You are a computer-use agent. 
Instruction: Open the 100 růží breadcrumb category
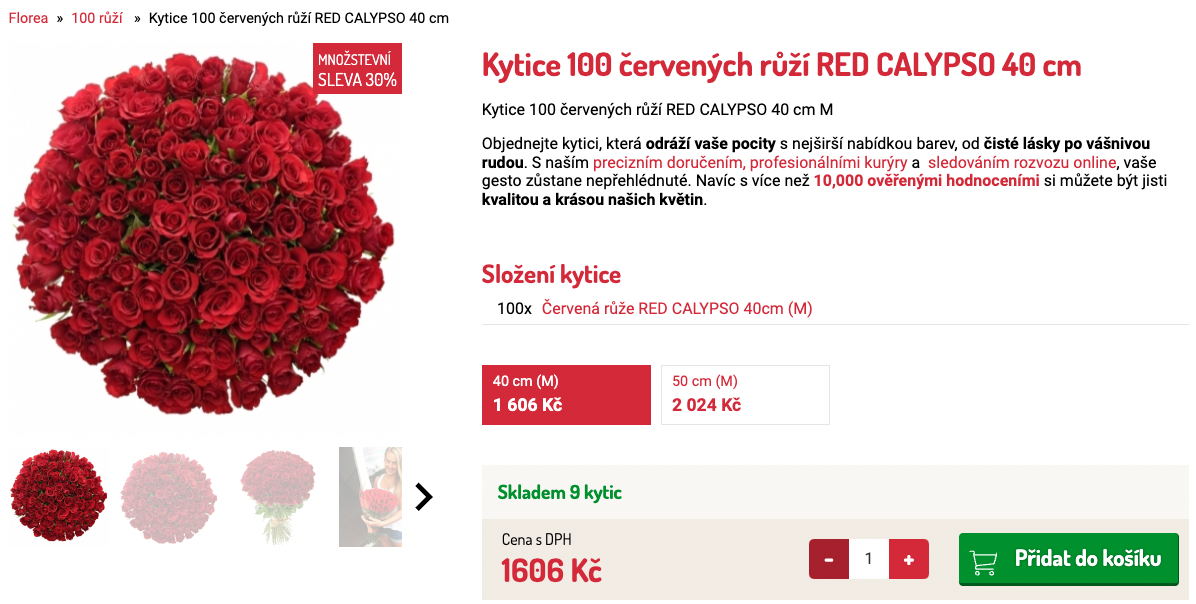click(97, 19)
